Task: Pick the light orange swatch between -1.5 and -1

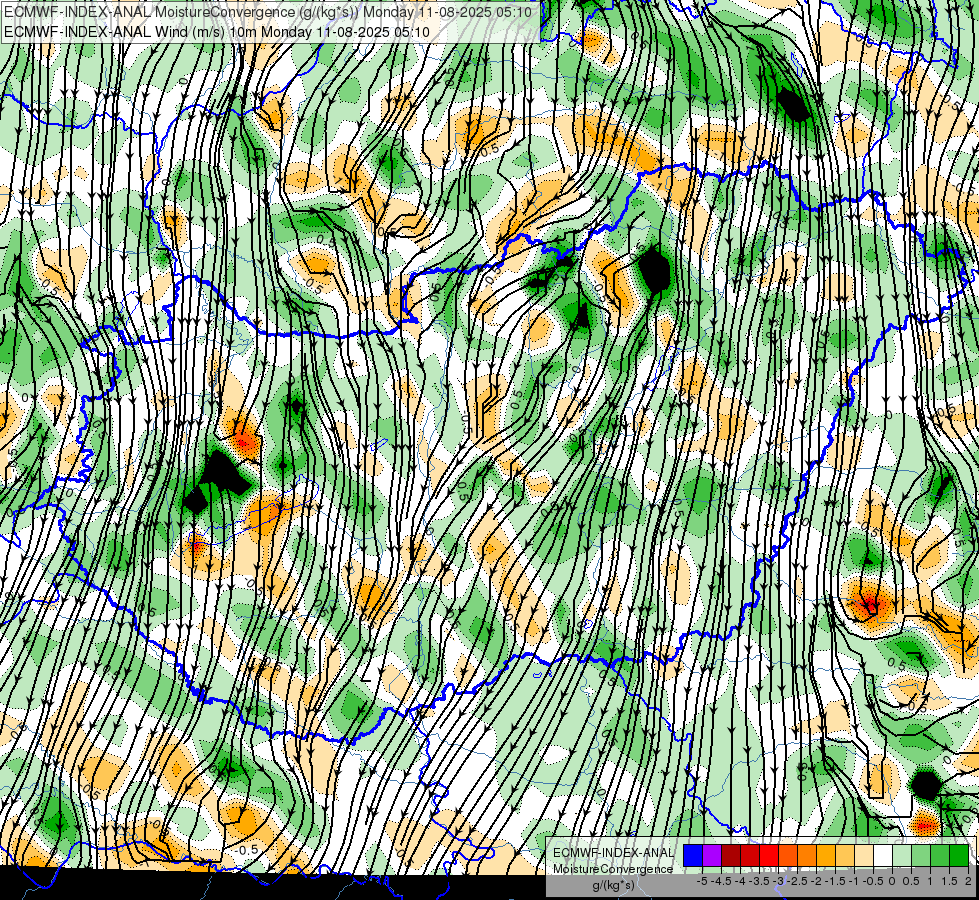Action: (845, 855)
